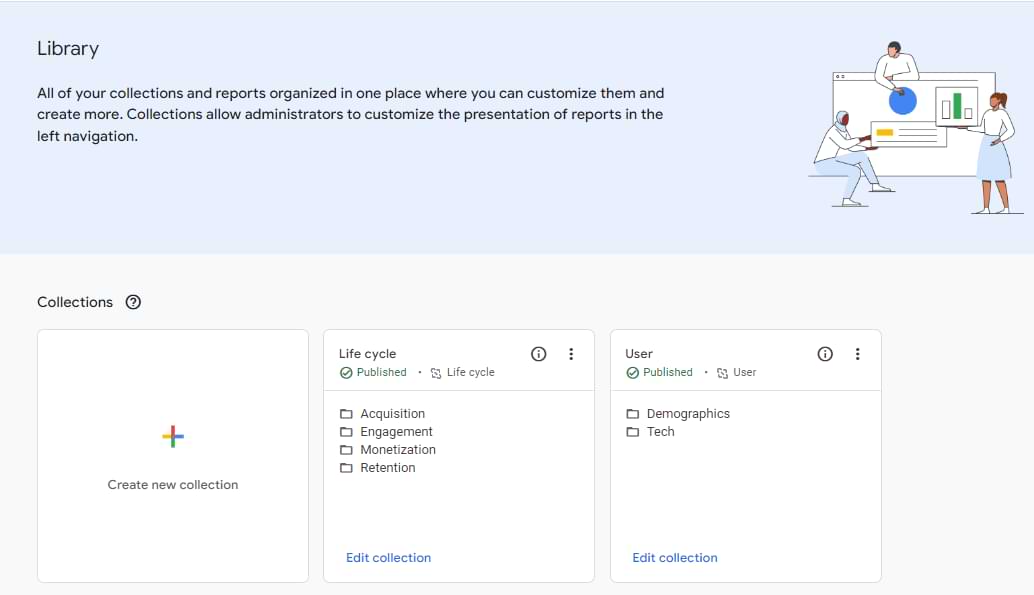This screenshot has width=1034, height=595.
Task: Click the Monetization folder icon
Action: (346, 450)
